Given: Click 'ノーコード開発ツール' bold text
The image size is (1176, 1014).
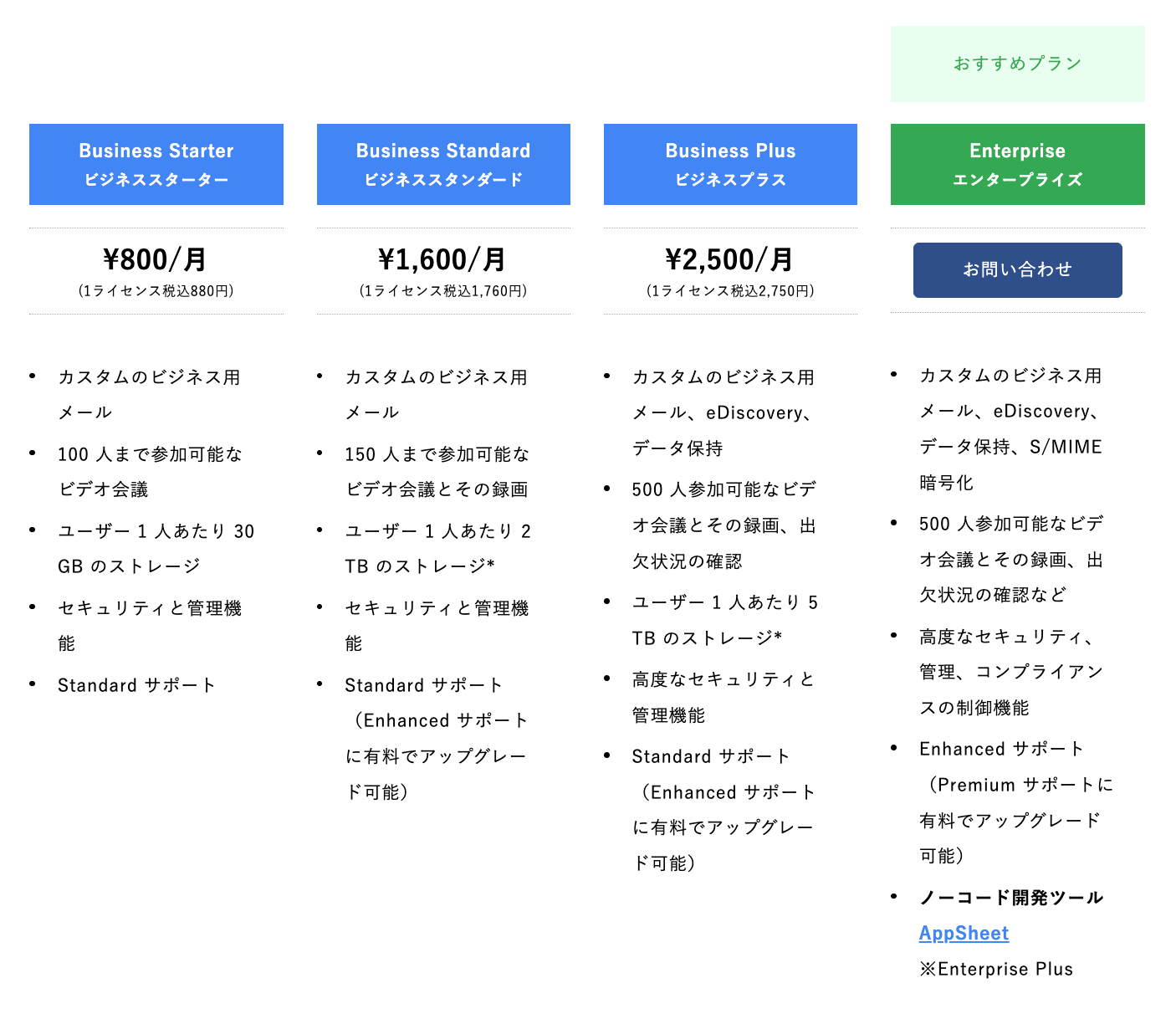Looking at the screenshot, I should (x=1010, y=898).
